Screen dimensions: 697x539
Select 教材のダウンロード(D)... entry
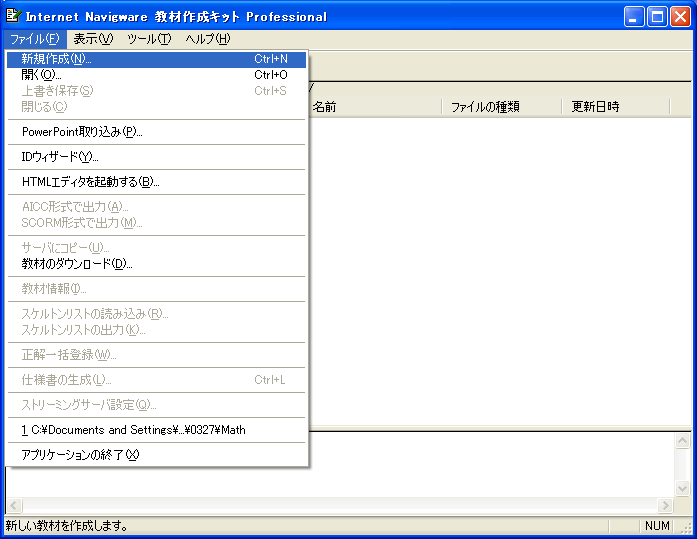(156, 264)
